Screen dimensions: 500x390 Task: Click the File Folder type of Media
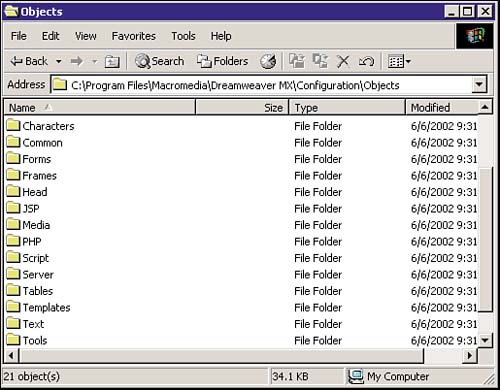click(318, 225)
